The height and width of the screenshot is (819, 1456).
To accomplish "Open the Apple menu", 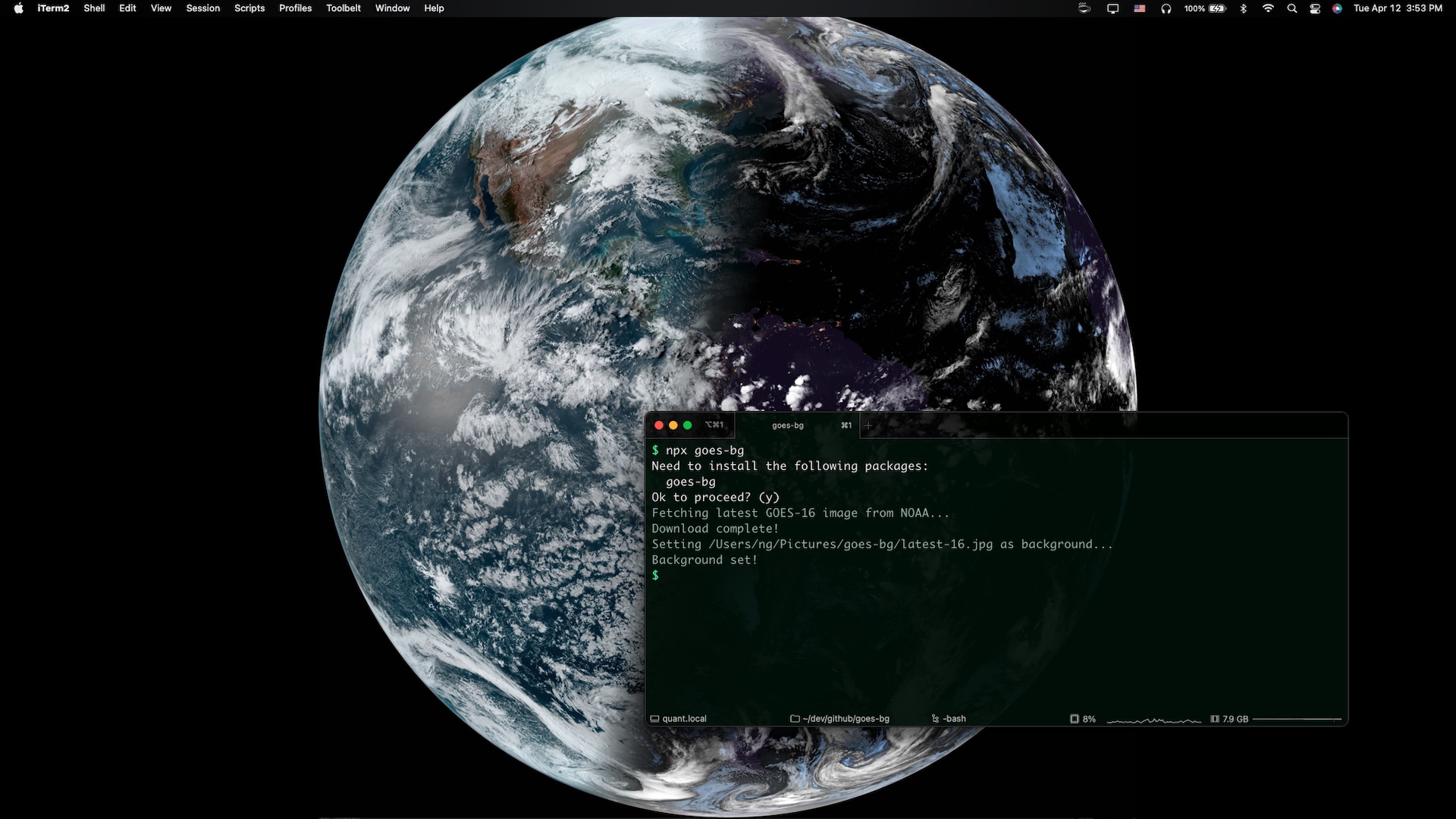I will 18,8.
